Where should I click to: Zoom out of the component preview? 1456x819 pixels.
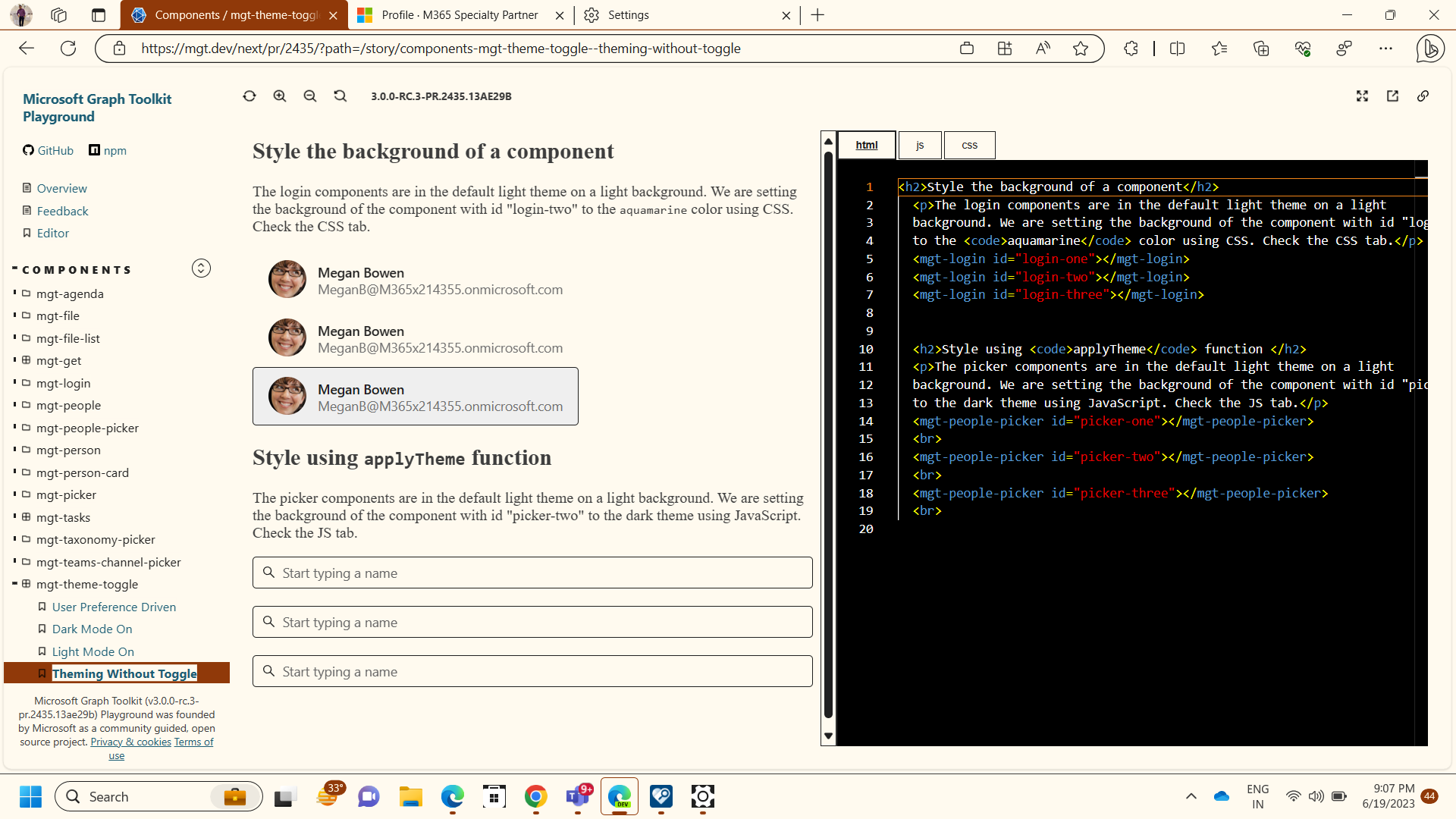click(x=310, y=96)
